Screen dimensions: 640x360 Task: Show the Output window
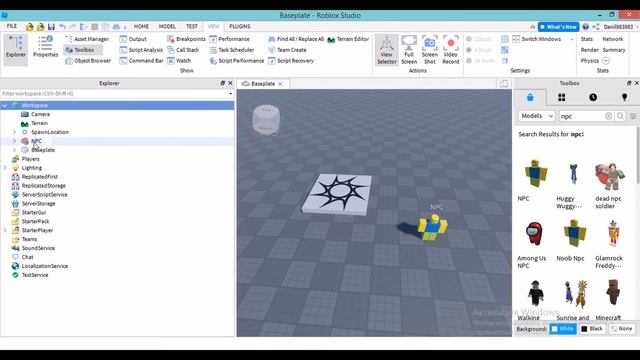pos(133,39)
